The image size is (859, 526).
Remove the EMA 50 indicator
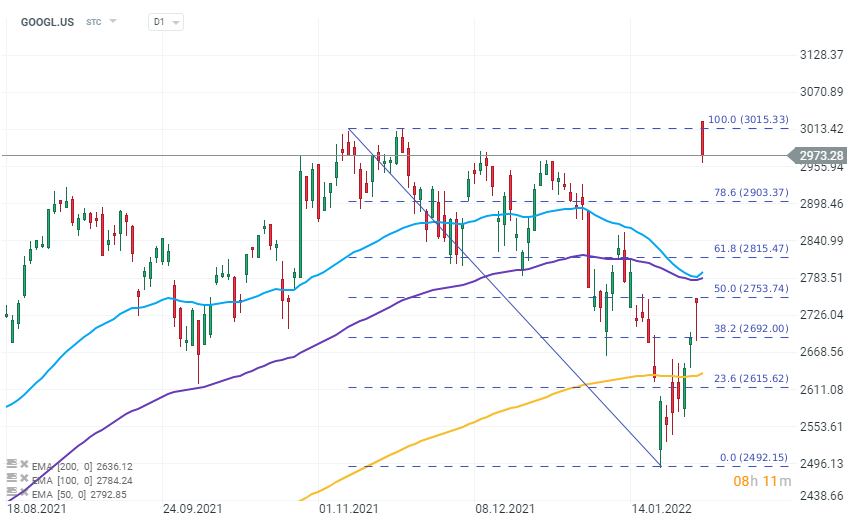23,493
